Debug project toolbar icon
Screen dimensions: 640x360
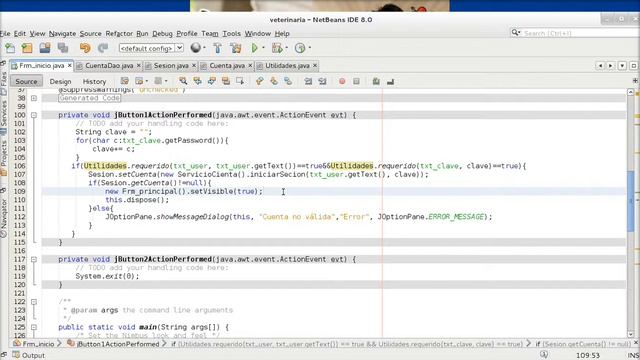[277, 48]
